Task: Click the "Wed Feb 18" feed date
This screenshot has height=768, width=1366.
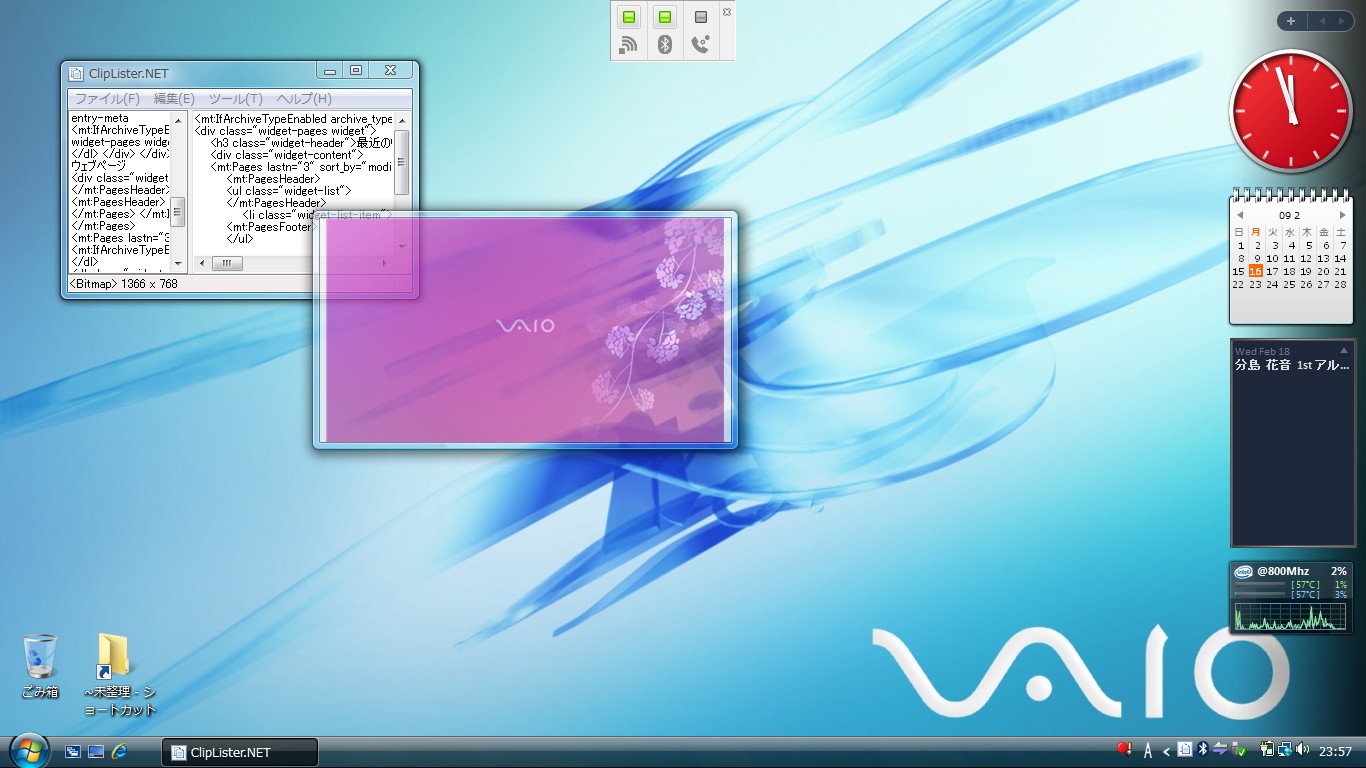Action: click(x=1262, y=352)
